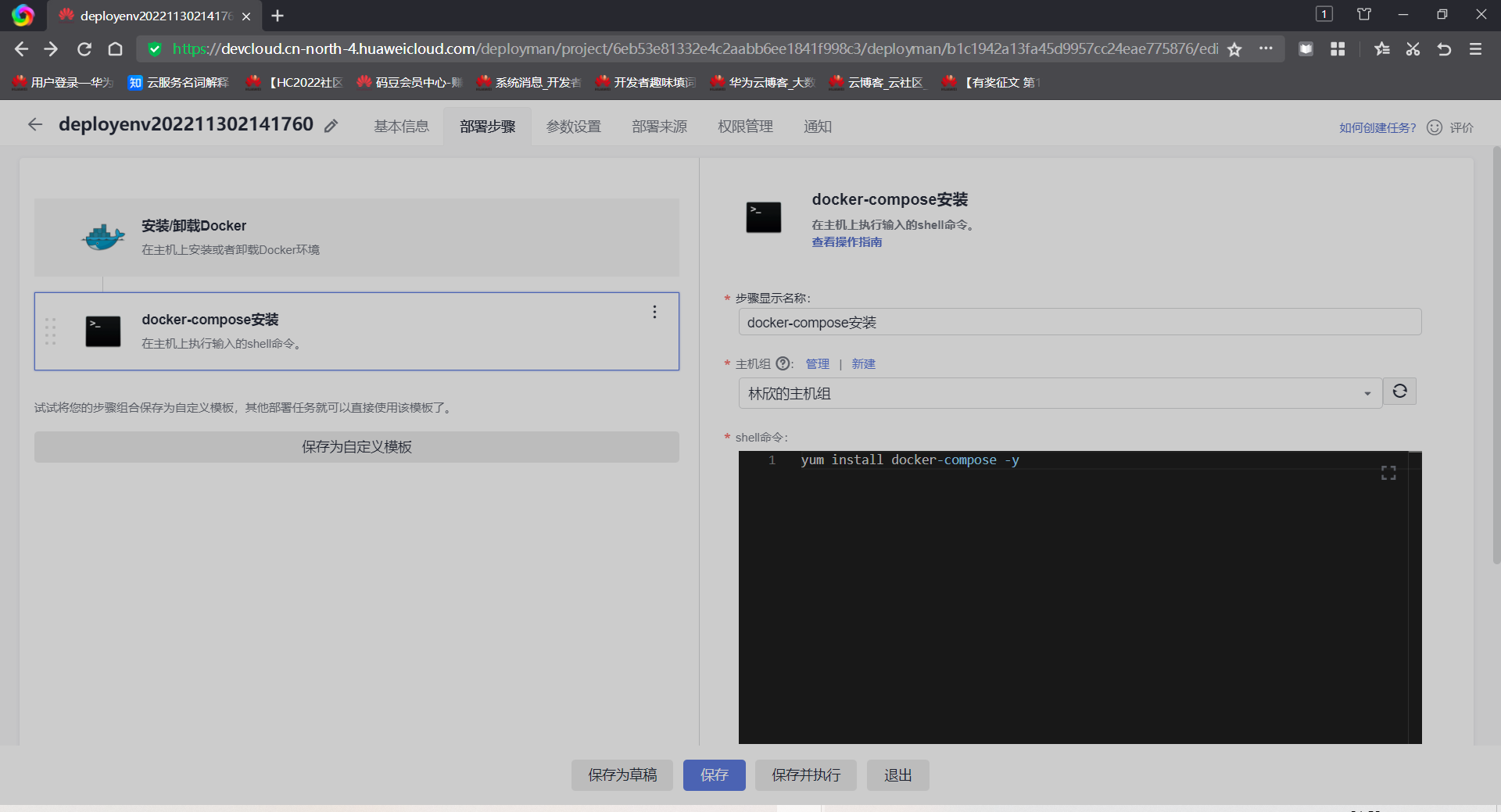1501x812 pixels.
Task: Return to the previous page with the back arrow beside the task name
Action: tap(35, 124)
